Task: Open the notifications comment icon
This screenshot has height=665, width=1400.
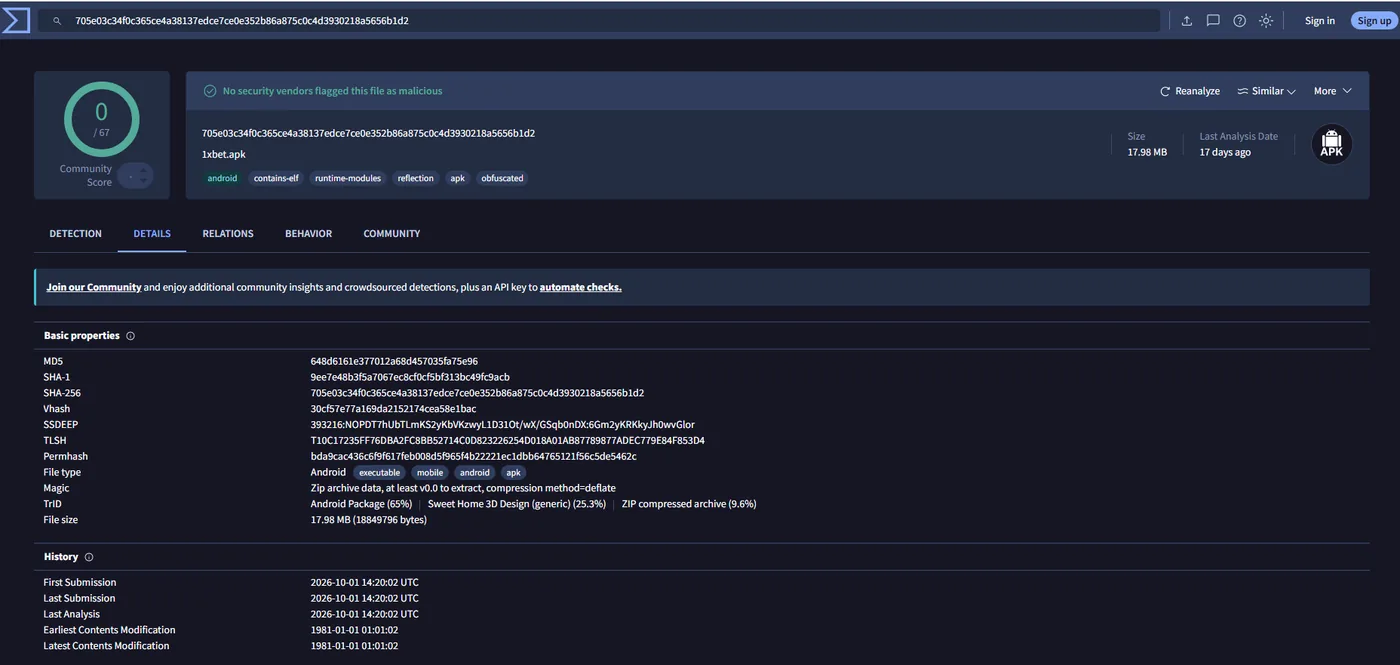Action: (1213, 21)
